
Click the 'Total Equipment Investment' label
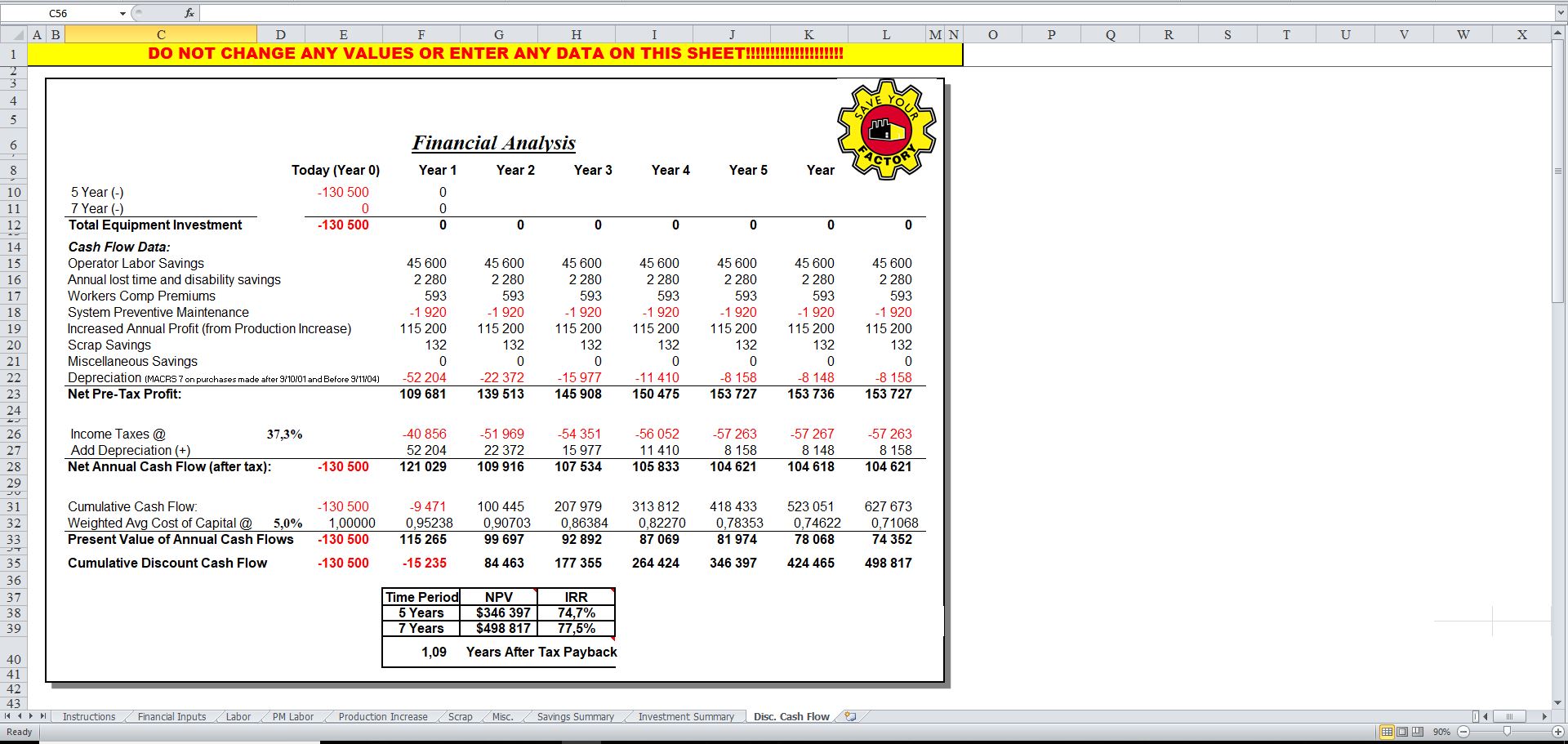click(155, 225)
